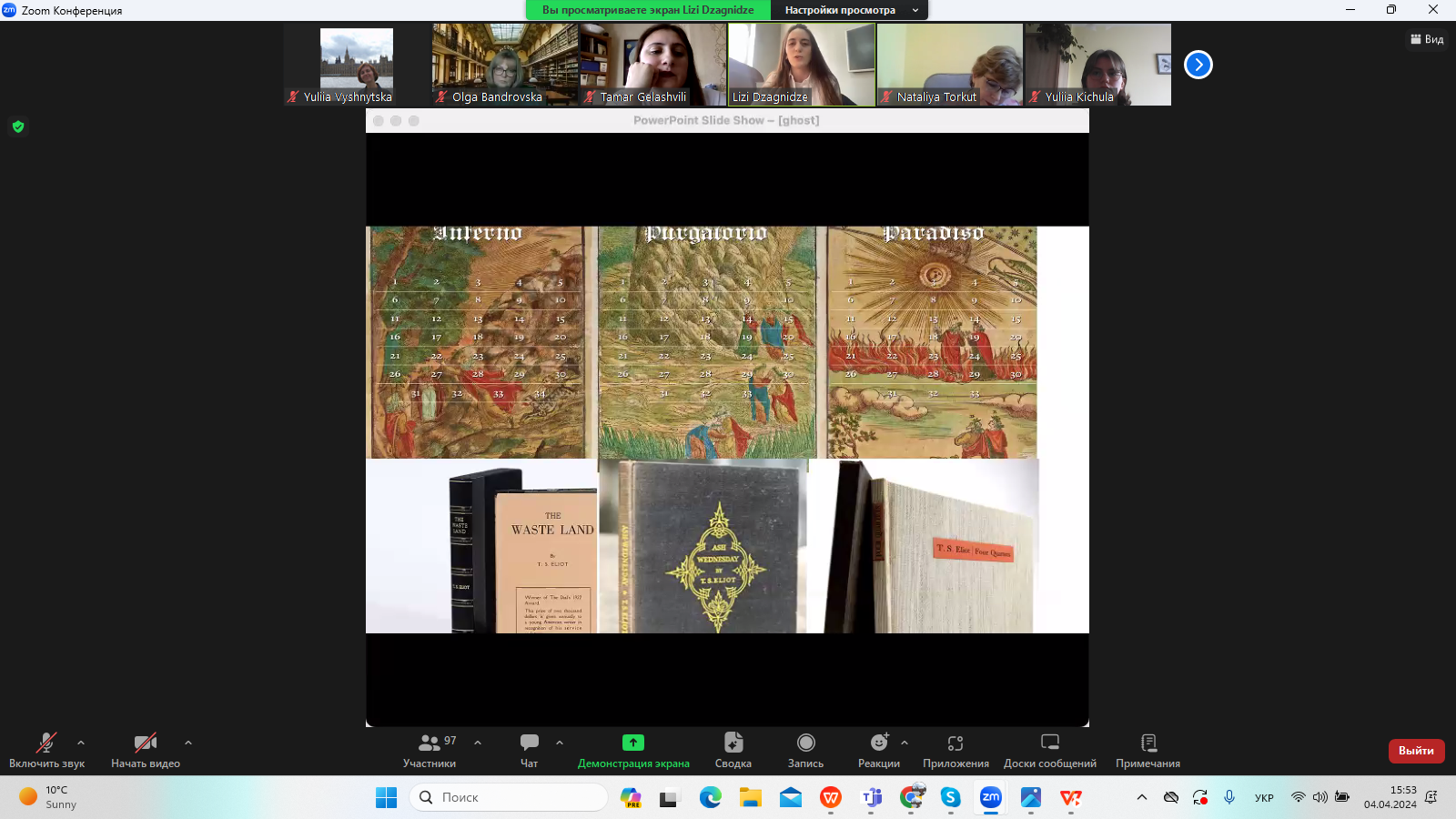Open the Приложения apps panel

(x=955, y=750)
